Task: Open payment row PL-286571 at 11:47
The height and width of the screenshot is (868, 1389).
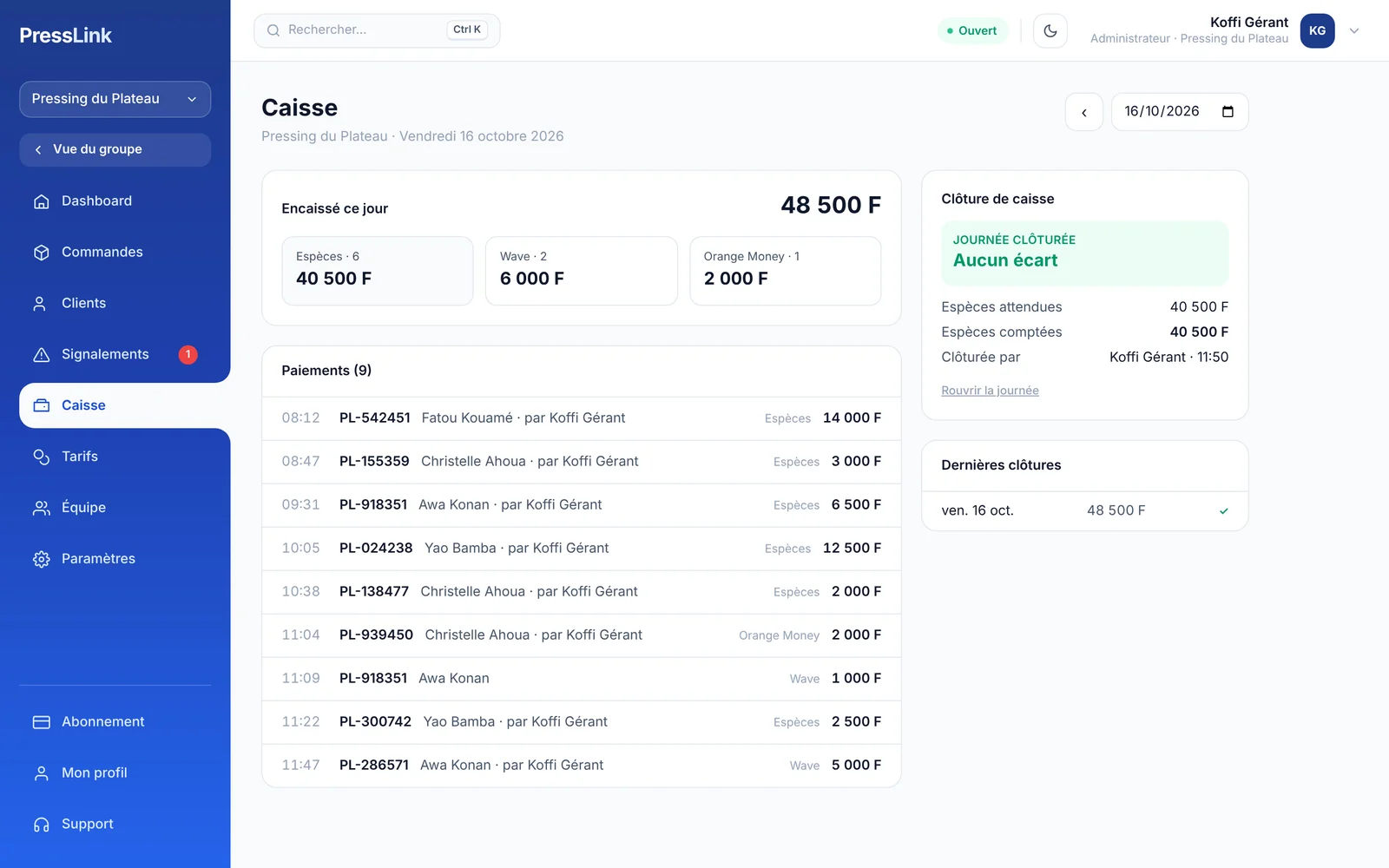Action: pos(581,766)
